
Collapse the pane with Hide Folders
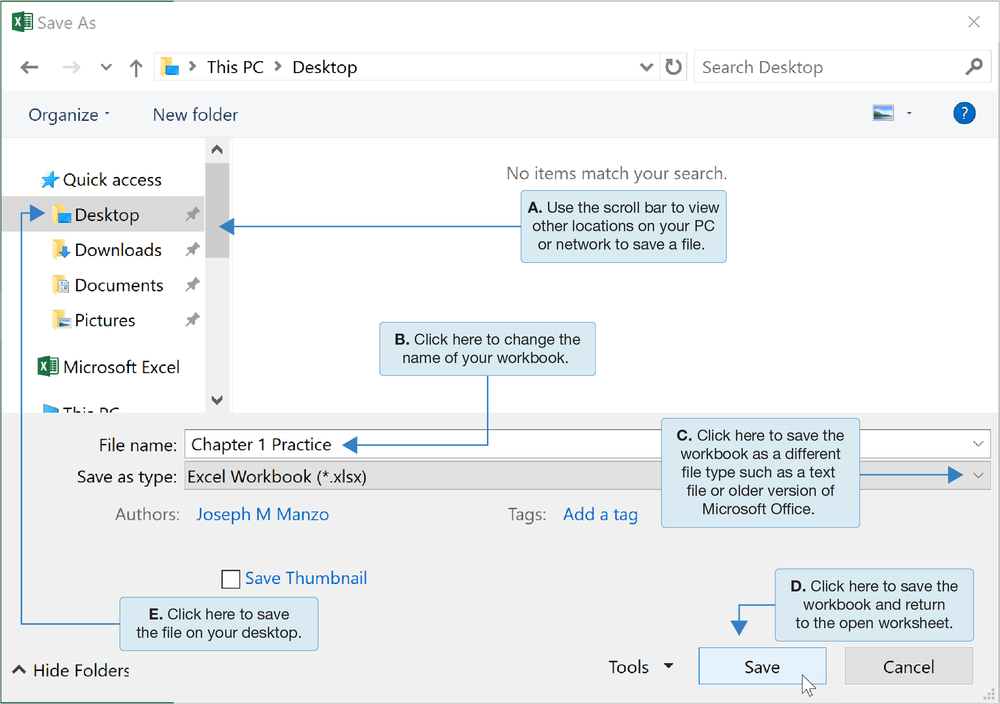(x=80, y=670)
